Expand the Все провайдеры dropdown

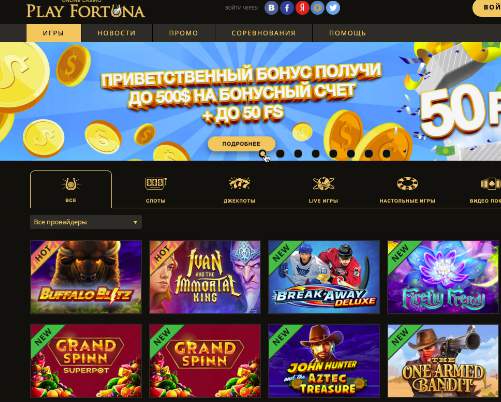[86, 222]
